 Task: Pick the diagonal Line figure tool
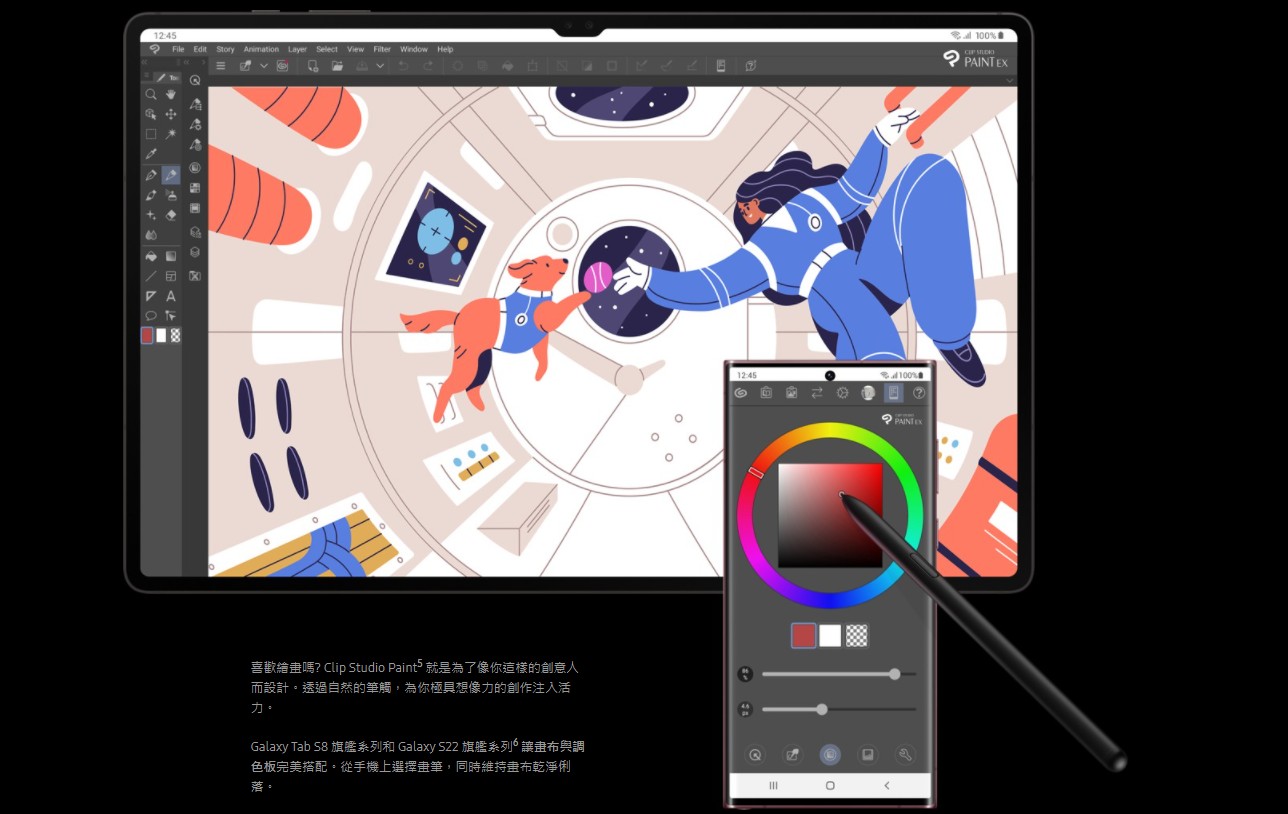click(x=151, y=276)
